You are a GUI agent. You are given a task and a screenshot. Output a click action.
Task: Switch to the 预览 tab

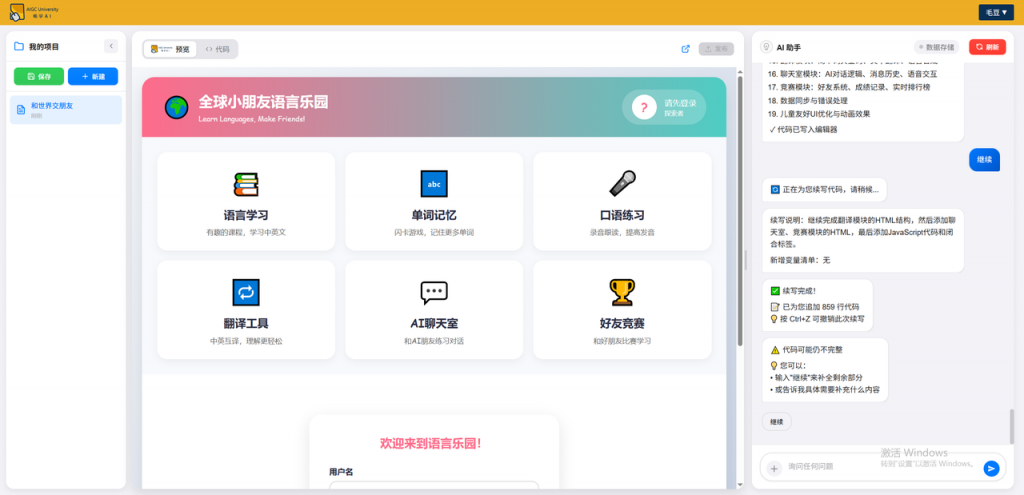170,48
